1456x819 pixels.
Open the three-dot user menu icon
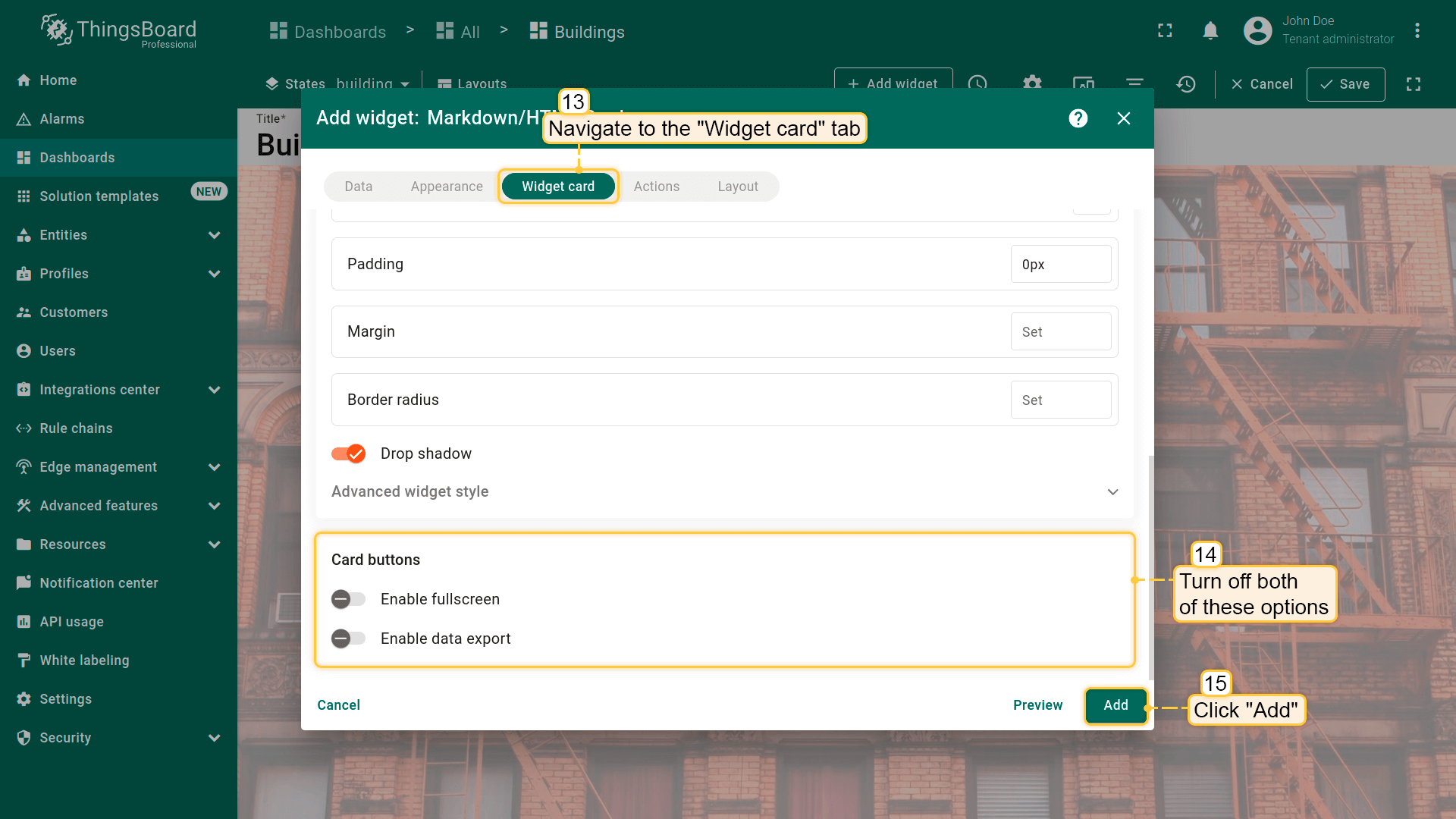tap(1417, 31)
